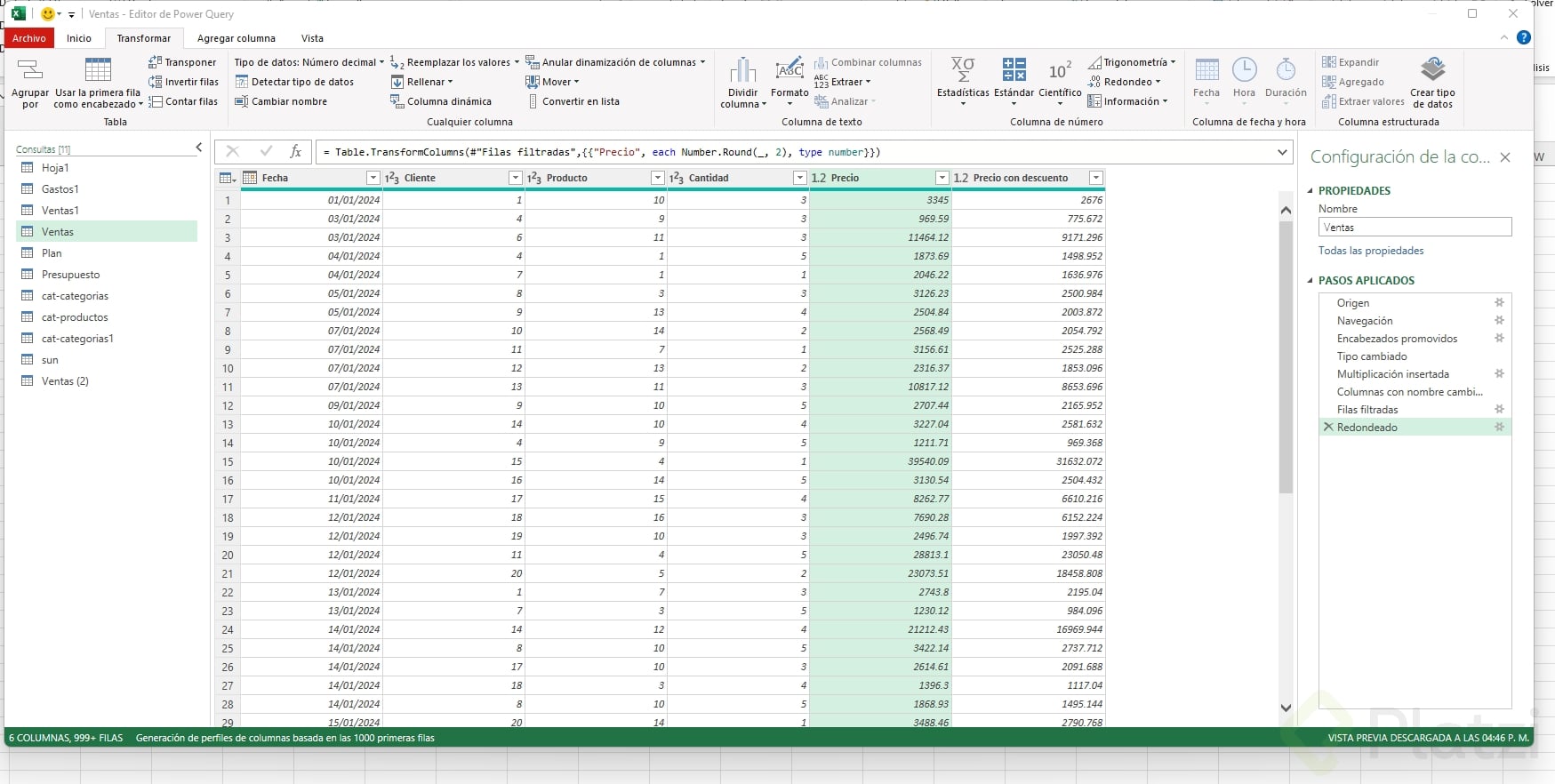Collapse the ribbon with the caret

click(1503, 37)
